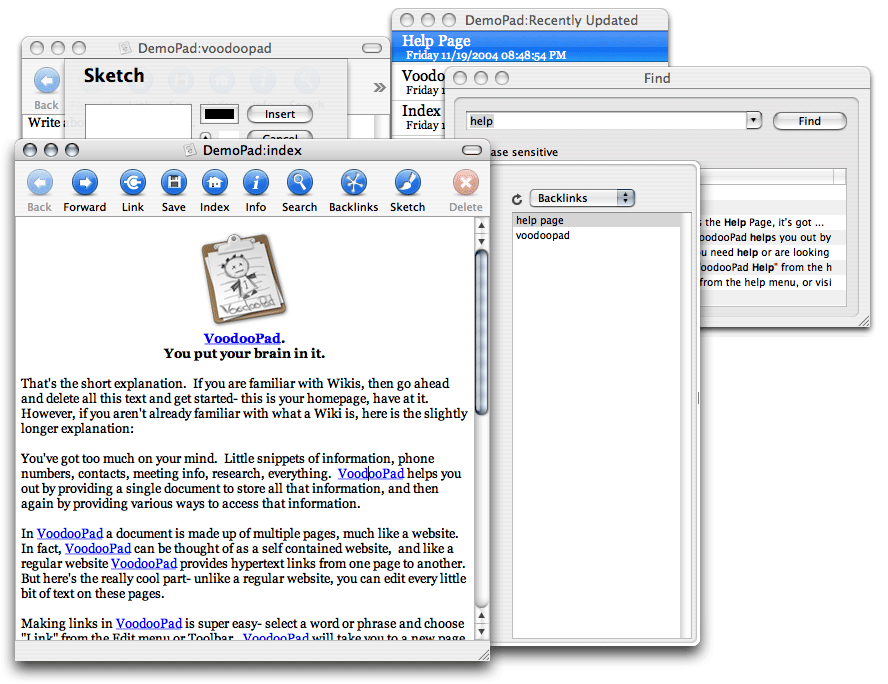The width and height of the screenshot is (888, 684).
Task: Refresh the backlinks list with the circular arrow
Action: pyautogui.click(x=517, y=199)
